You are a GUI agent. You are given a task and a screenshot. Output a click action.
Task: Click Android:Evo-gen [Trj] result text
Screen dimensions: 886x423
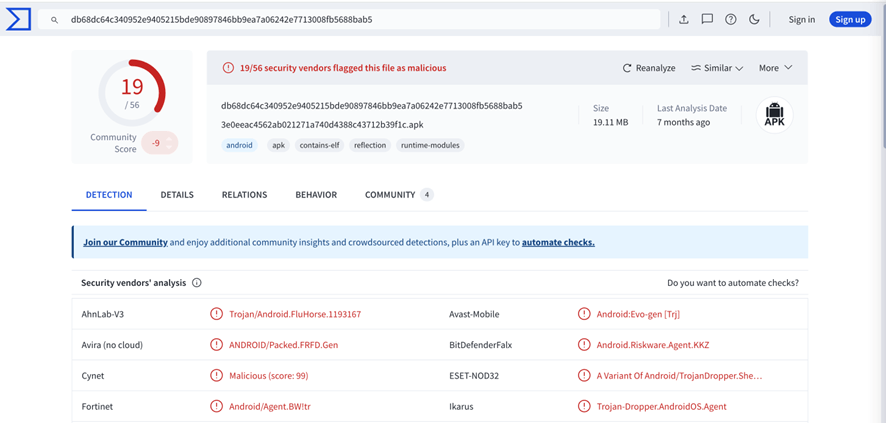(638, 314)
